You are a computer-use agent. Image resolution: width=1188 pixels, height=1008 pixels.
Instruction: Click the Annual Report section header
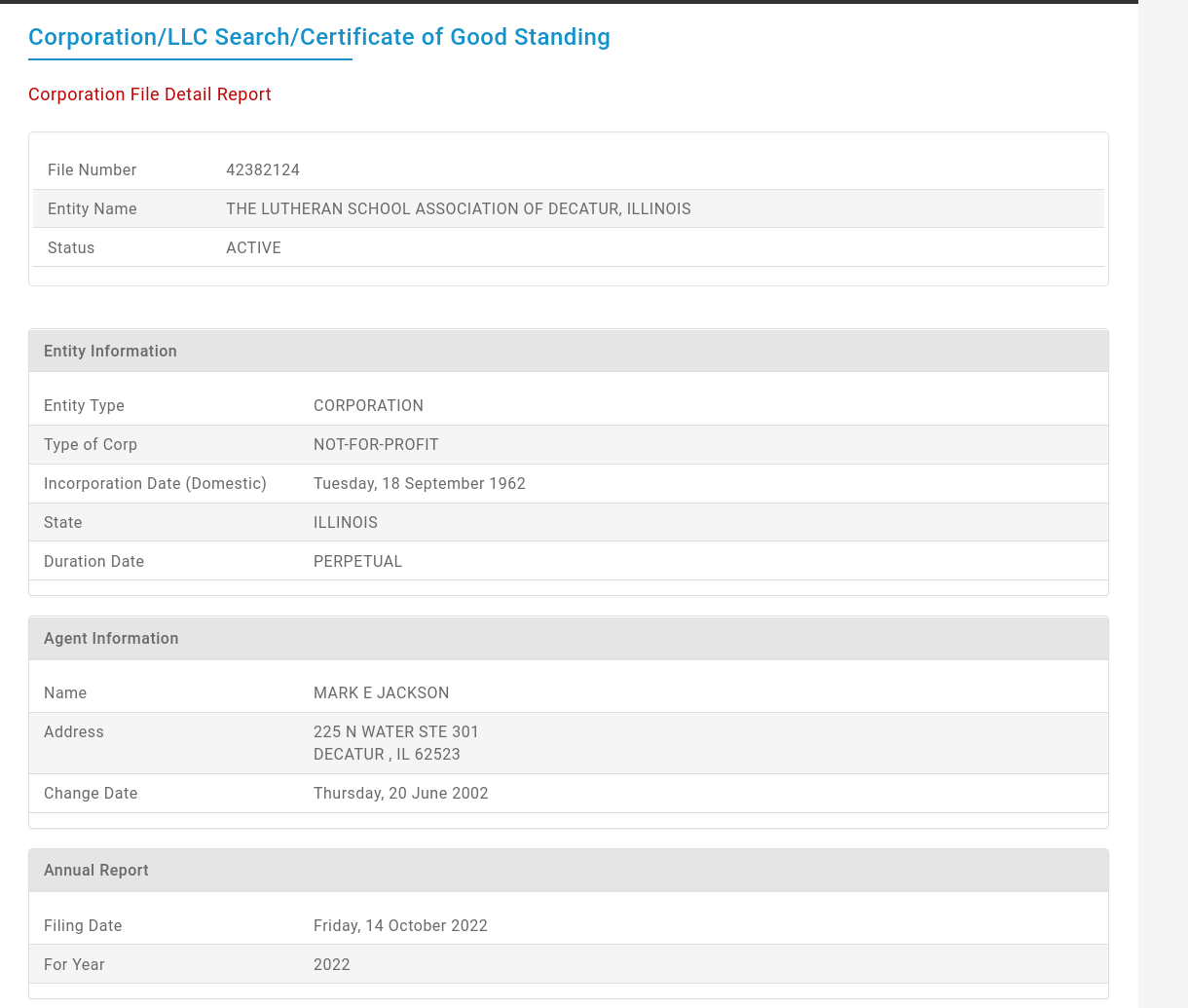[96, 870]
